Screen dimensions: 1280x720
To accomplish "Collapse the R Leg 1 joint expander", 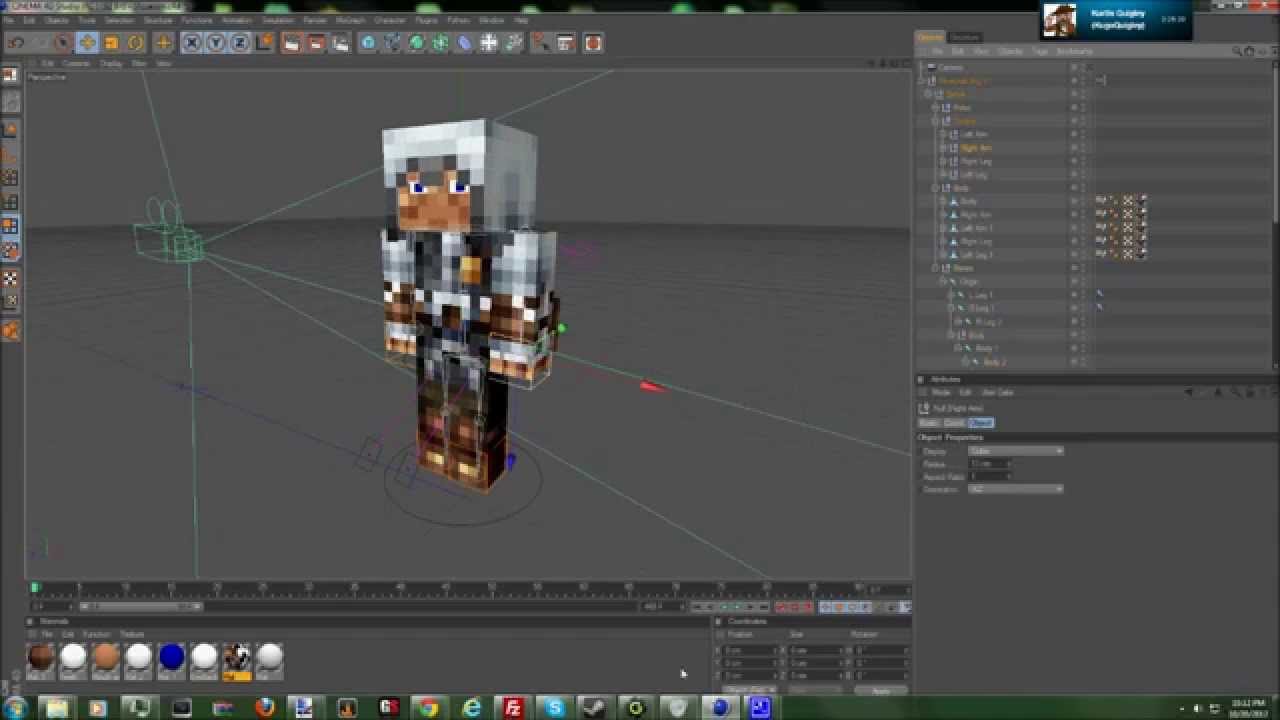I will click(x=950, y=308).
